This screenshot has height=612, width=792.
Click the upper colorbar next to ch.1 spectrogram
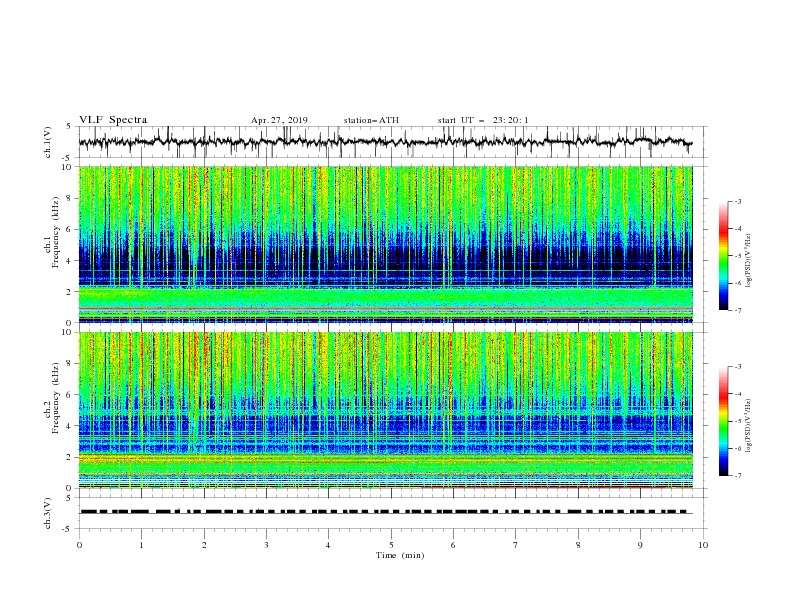(723, 256)
